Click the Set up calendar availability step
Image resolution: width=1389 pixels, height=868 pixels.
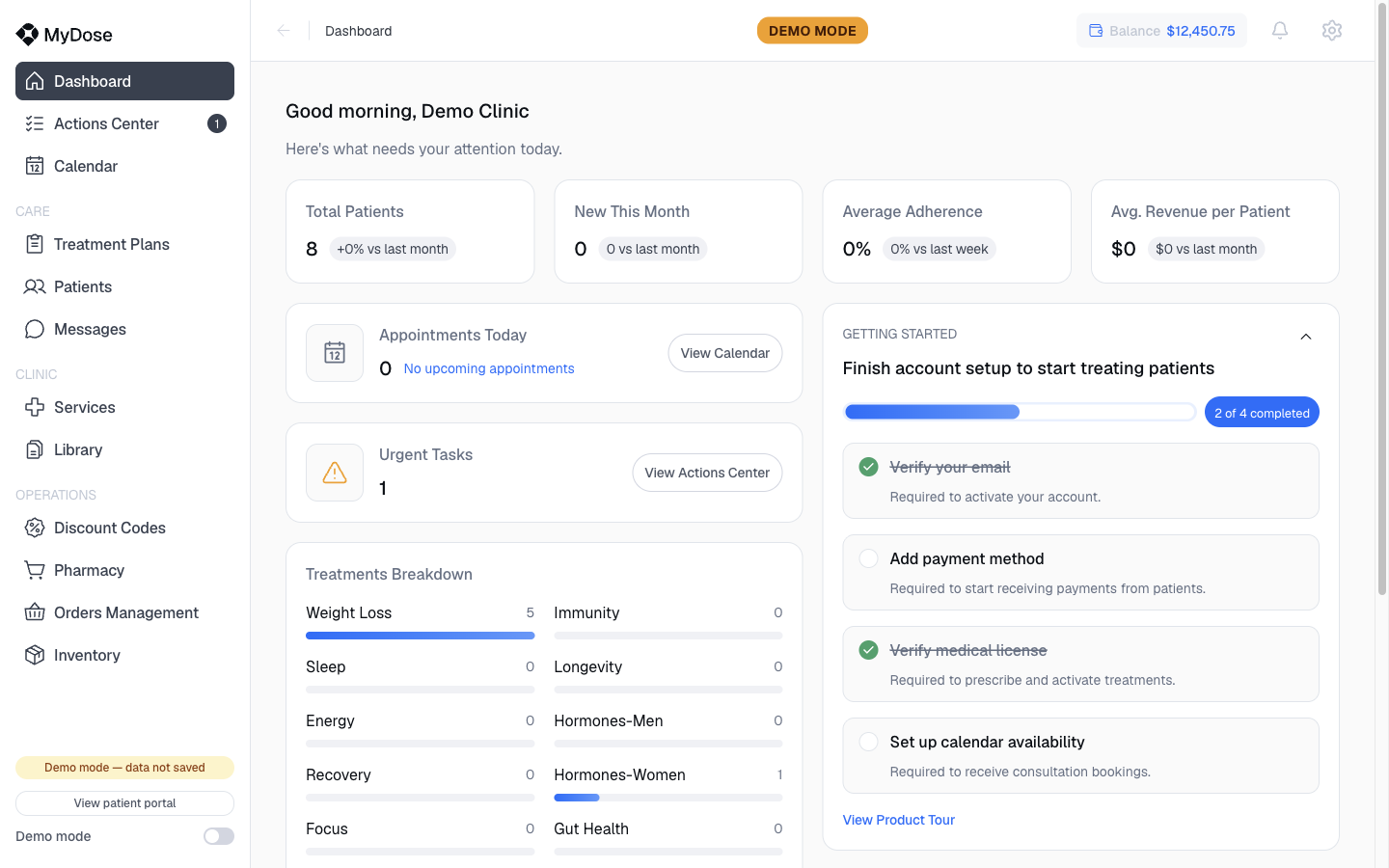coord(1080,756)
